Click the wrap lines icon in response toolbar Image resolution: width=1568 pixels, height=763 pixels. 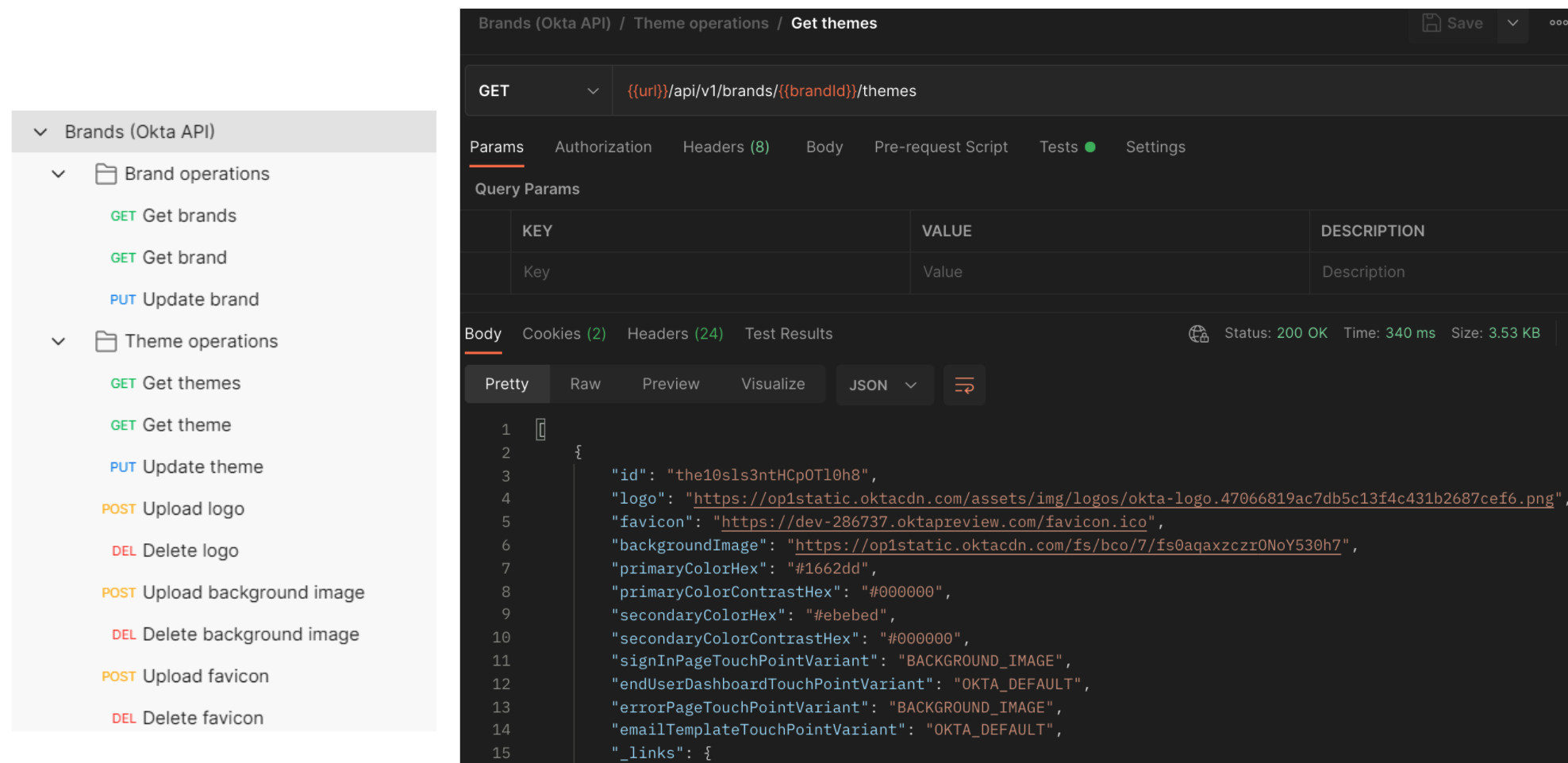pos(964,385)
